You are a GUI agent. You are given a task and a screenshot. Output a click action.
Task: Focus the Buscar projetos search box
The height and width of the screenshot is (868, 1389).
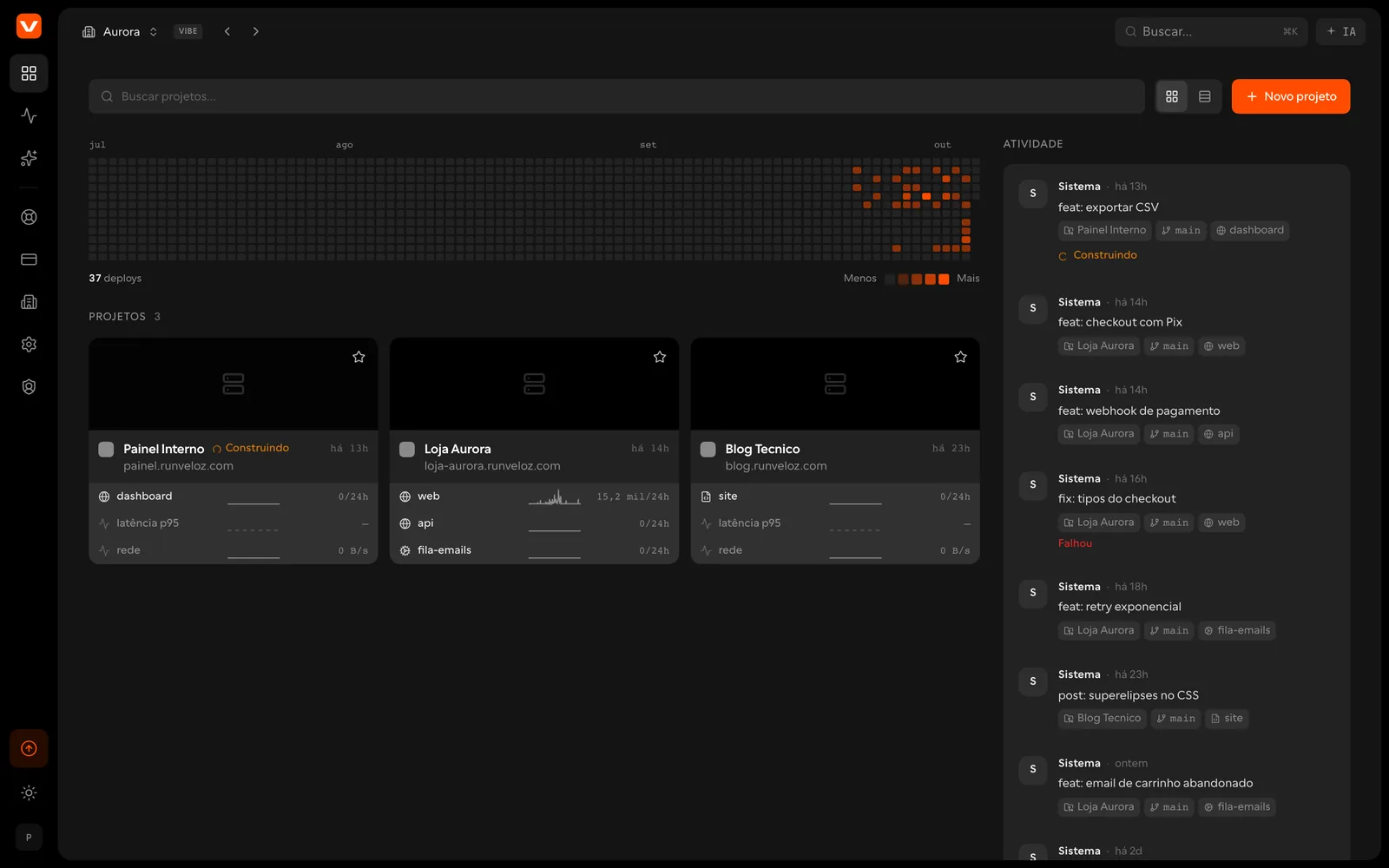click(x=616, y=96)
